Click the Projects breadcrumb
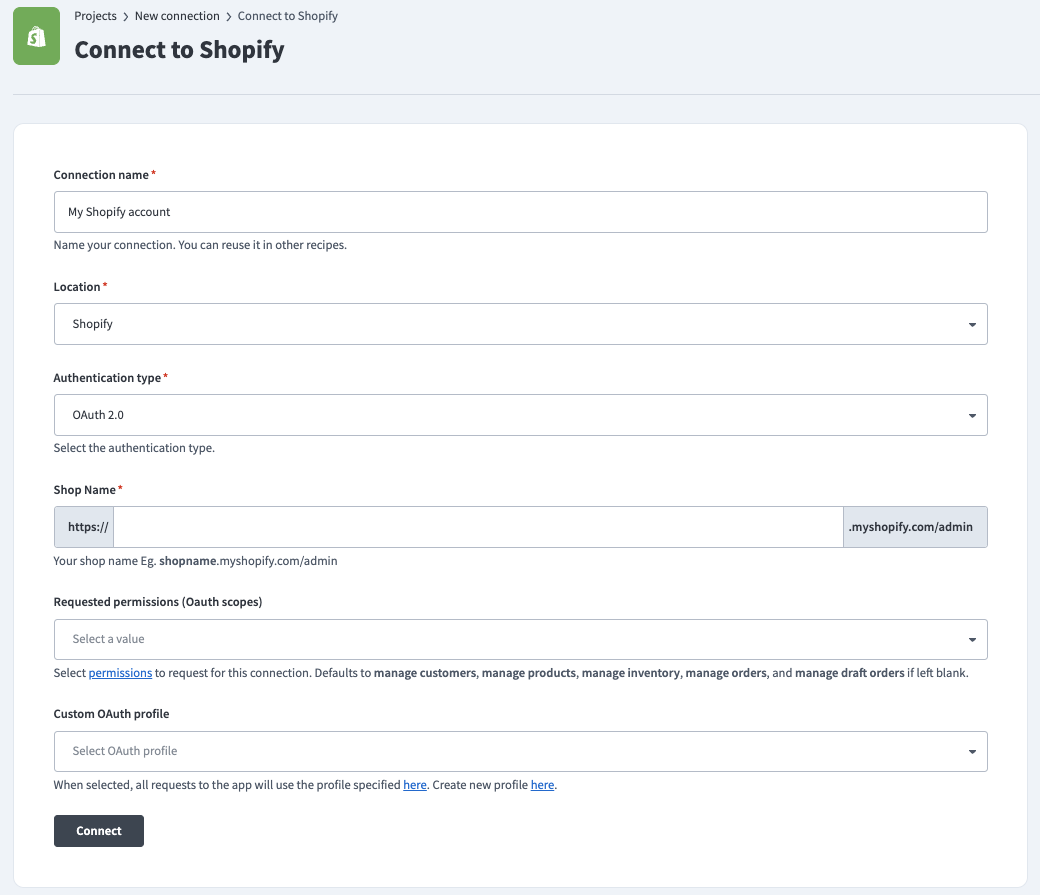 pyautogui.click(x=95, y=15)
